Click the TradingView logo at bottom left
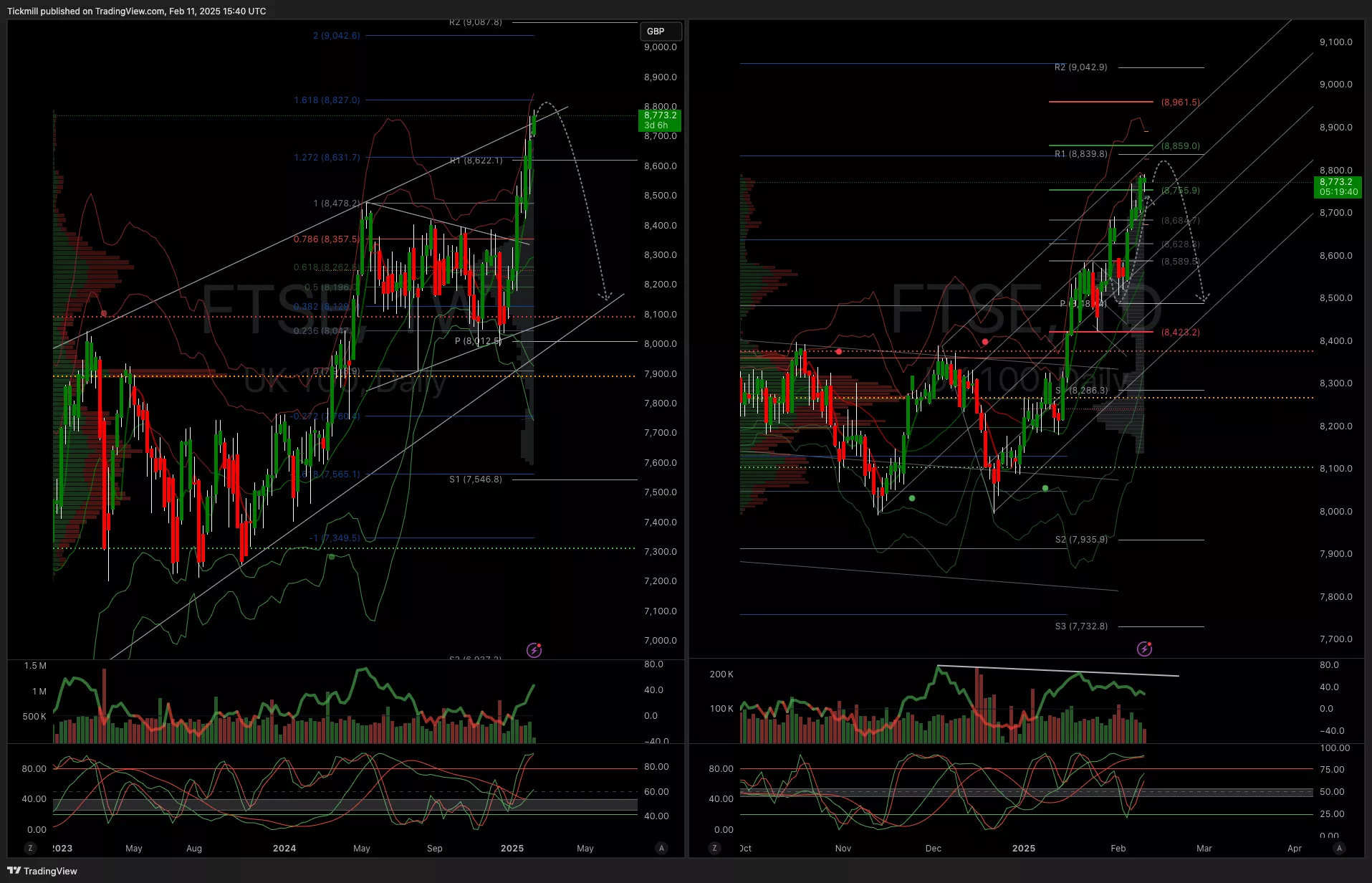Viewport: 1372px width, 883px height. (42, 871)
